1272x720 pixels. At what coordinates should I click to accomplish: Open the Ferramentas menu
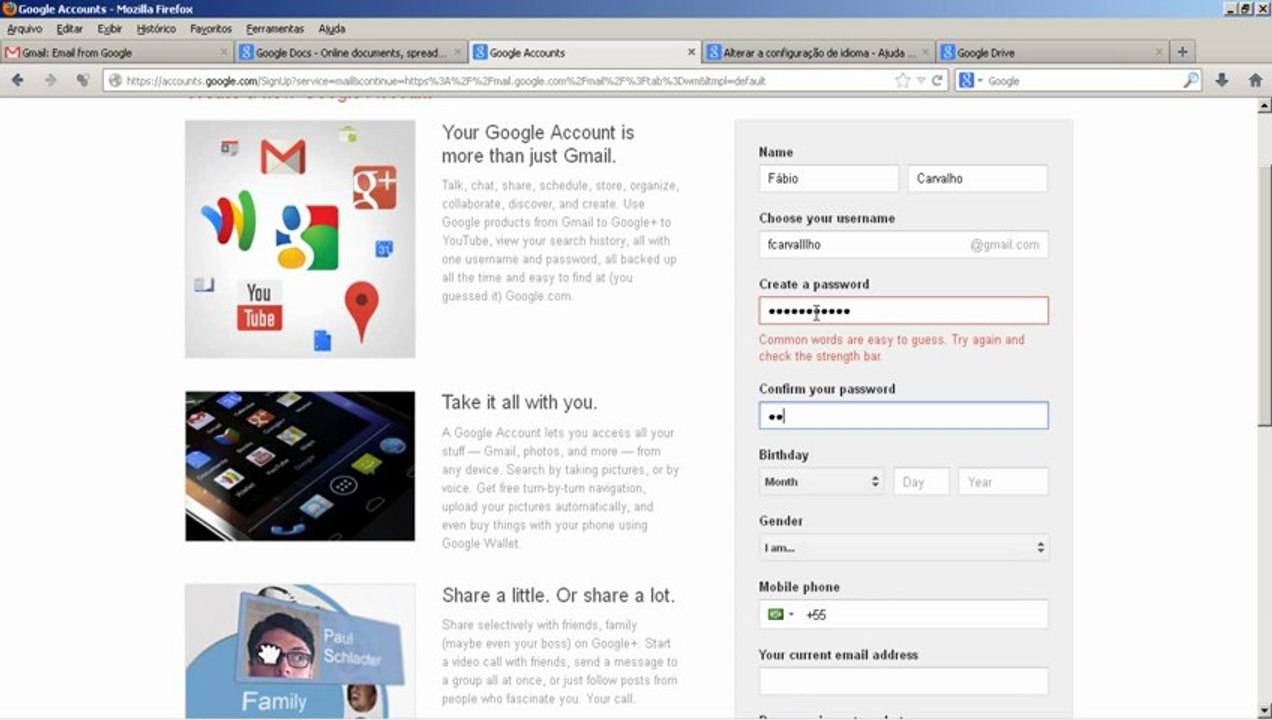pos(276,29)
